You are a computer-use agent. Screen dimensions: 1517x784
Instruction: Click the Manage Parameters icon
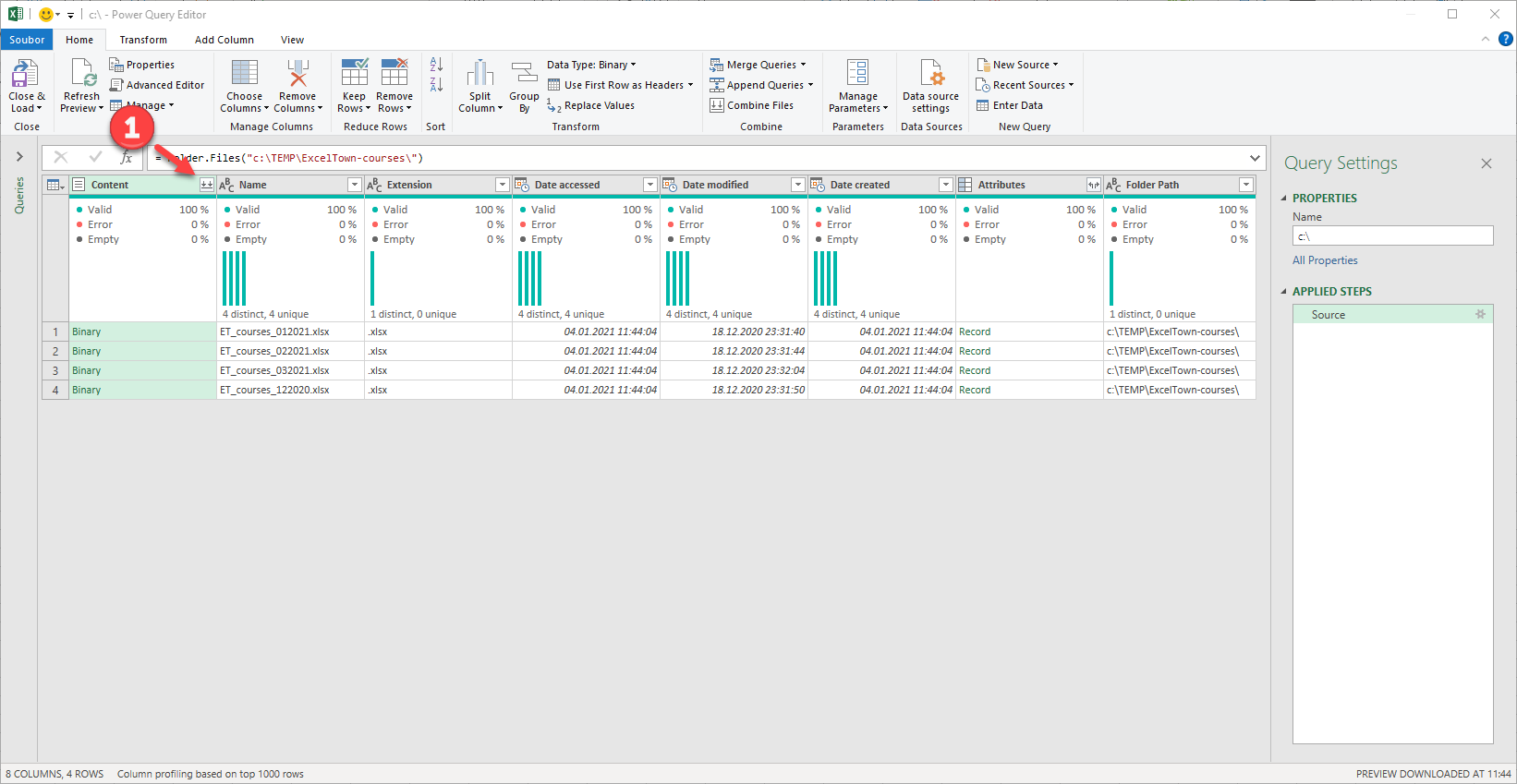pos(857,74)
